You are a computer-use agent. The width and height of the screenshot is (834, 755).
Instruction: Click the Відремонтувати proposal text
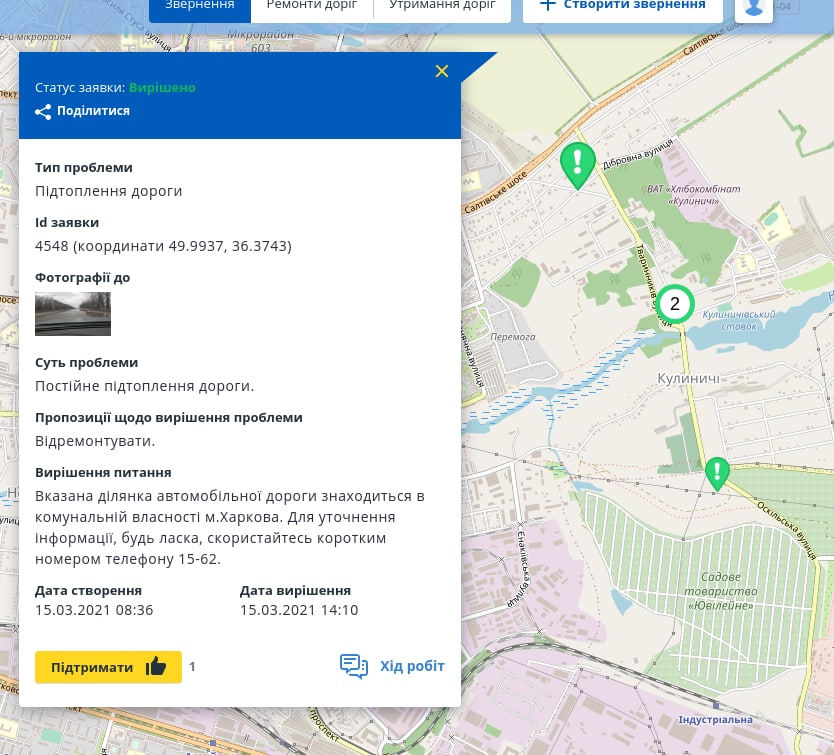click(x=95, y=441)
